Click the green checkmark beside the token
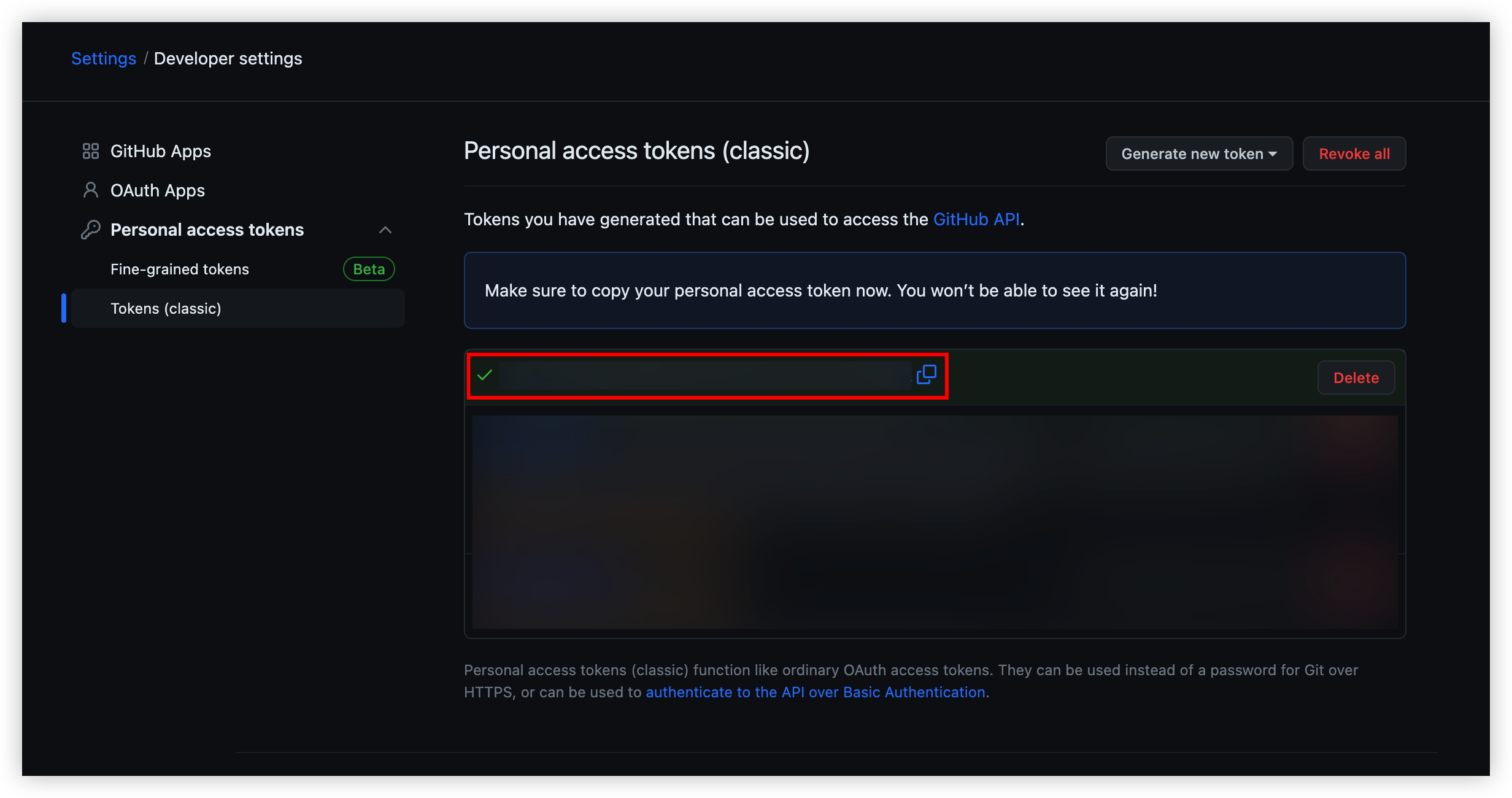The image size is (1512, 798). [x=485, y=375]
